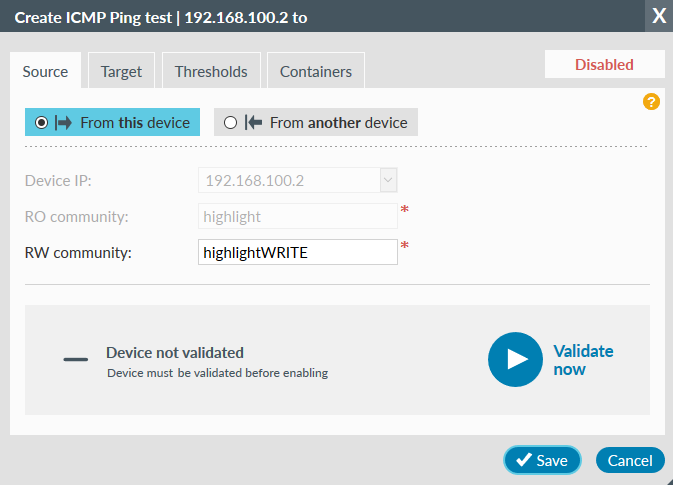
Task: Click the blue Validate now play icon
Action: pyautogui.click(x=515, y=359)
